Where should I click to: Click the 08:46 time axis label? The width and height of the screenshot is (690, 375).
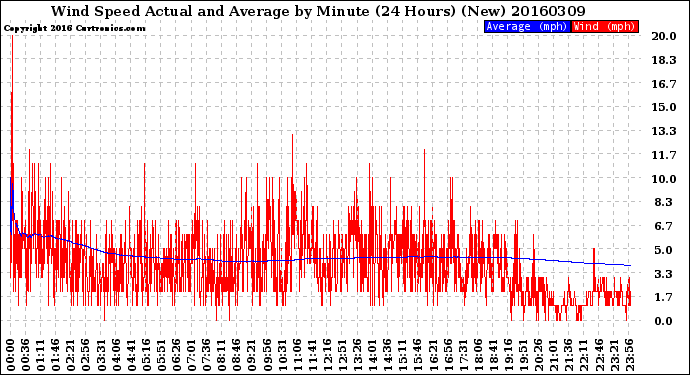coord(236,355)
